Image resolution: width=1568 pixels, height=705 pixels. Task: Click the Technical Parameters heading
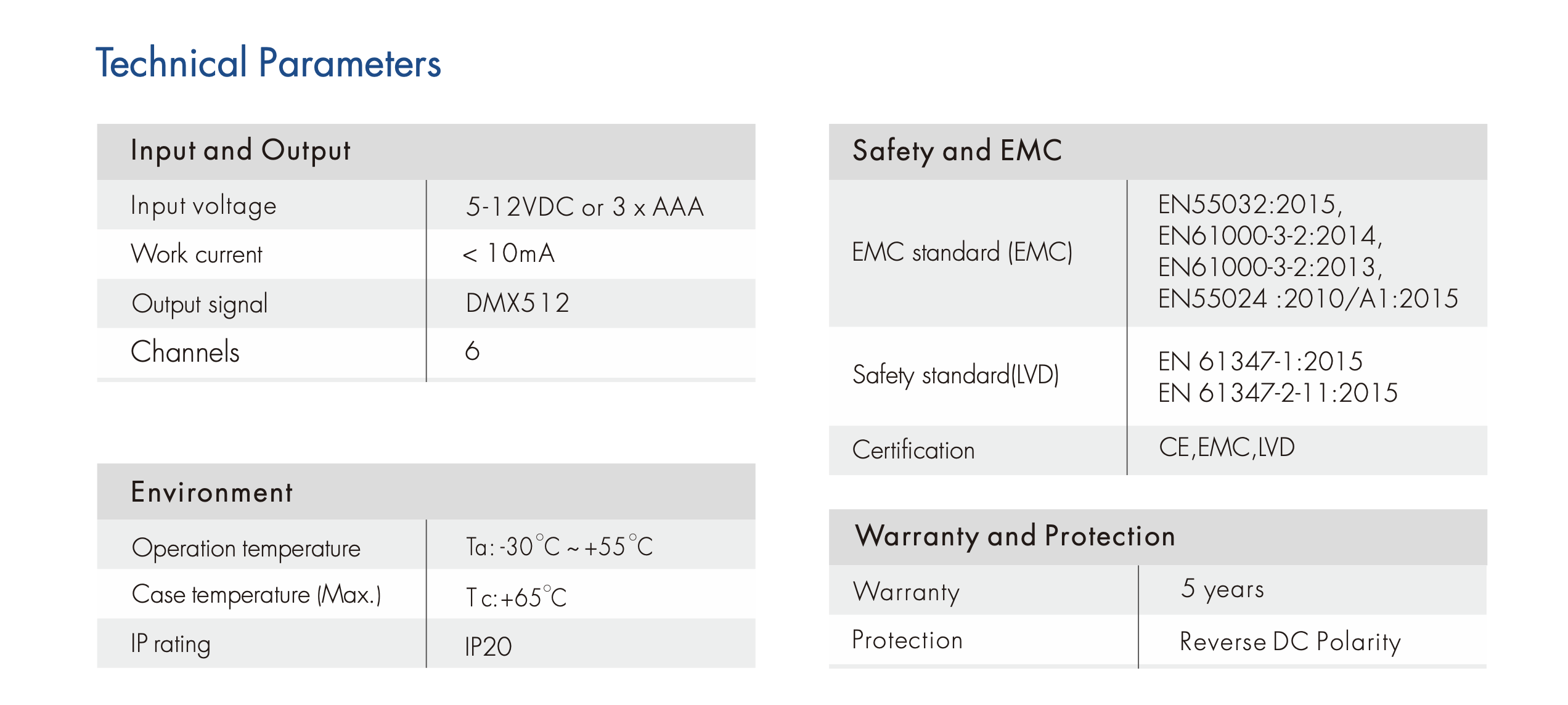click(268, 63)
